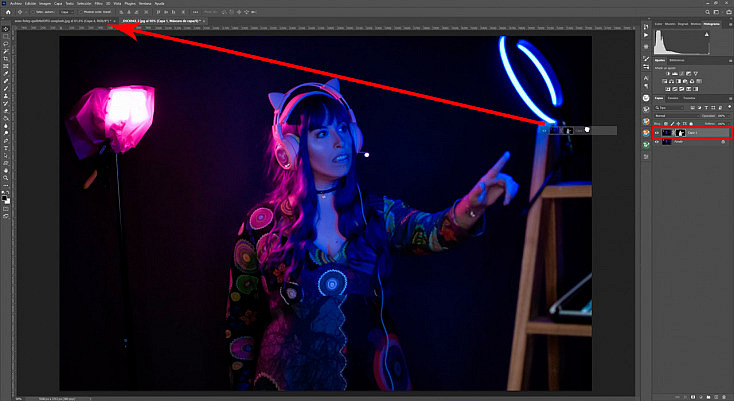This screenshot has width=734, height=401.
Task: Click the Fondo layer thumbnail
Action: pos(666,141)
